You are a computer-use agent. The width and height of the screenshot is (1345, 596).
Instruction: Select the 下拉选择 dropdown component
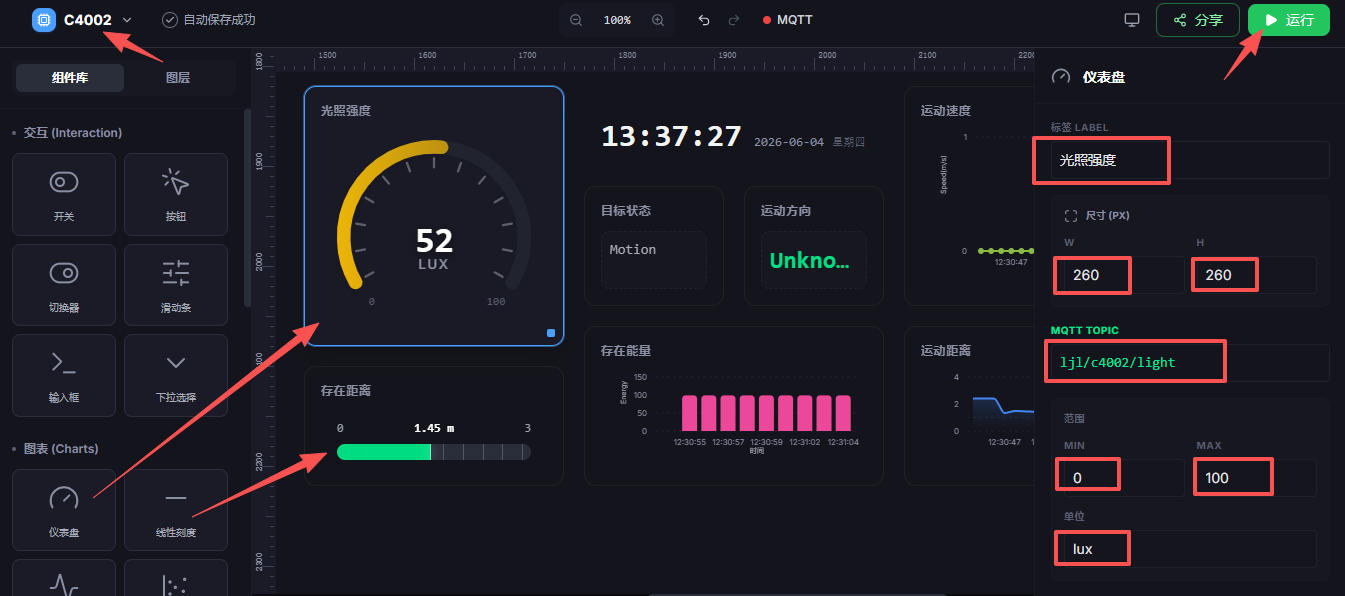pyautogui.click(x=176, y=375)
